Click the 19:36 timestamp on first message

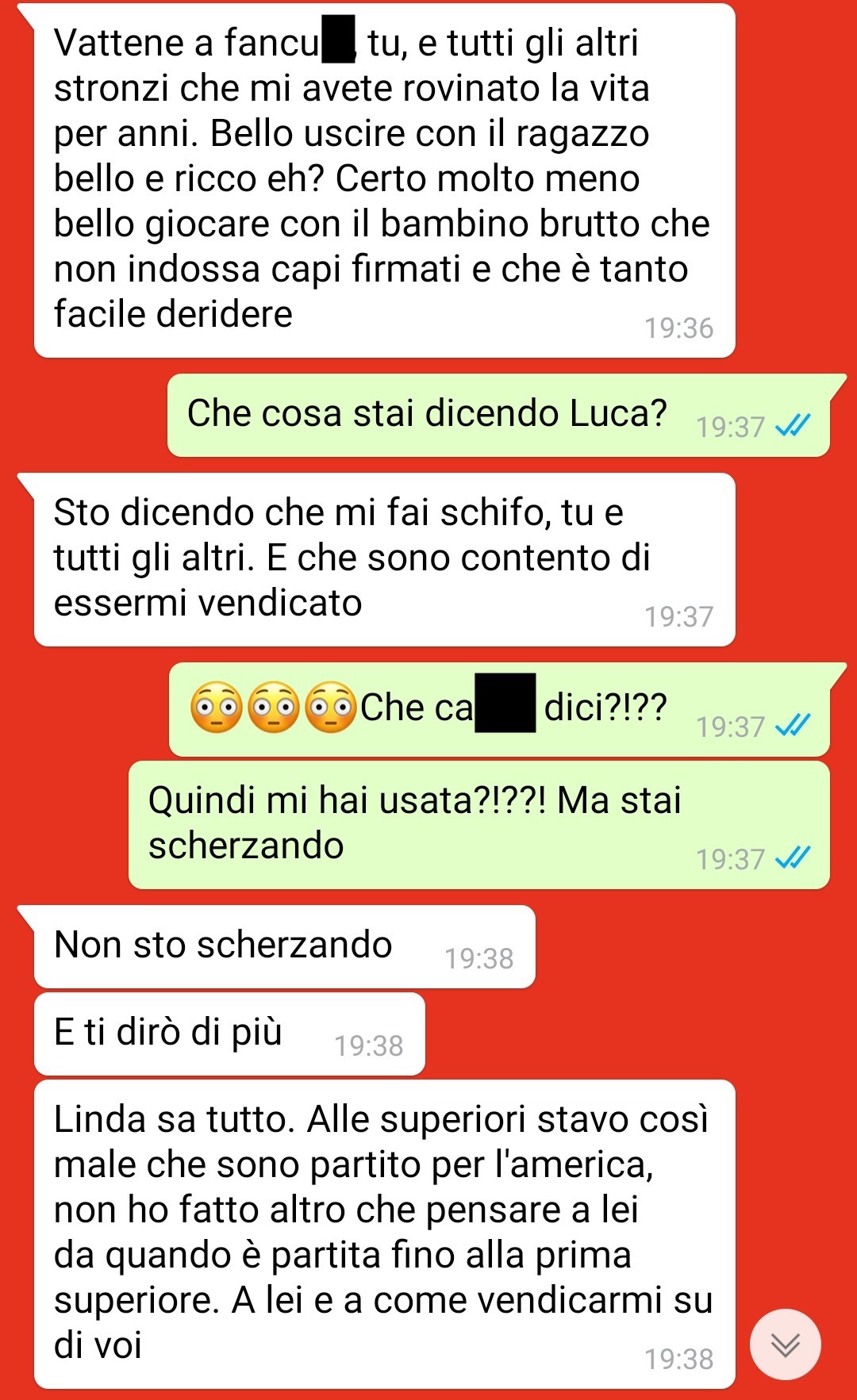coord(678,328)
